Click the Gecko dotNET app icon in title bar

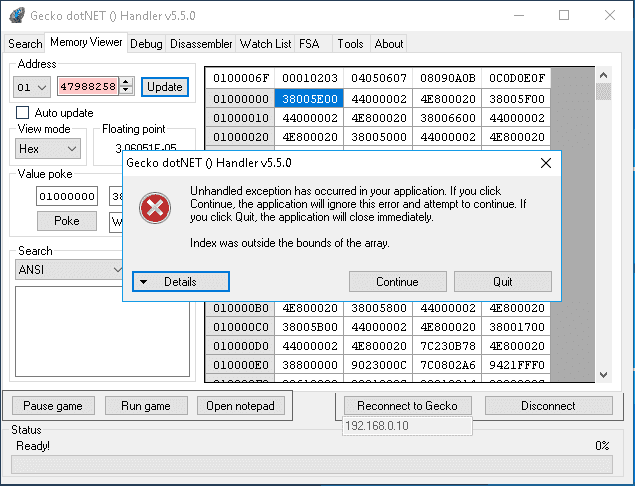17,15
